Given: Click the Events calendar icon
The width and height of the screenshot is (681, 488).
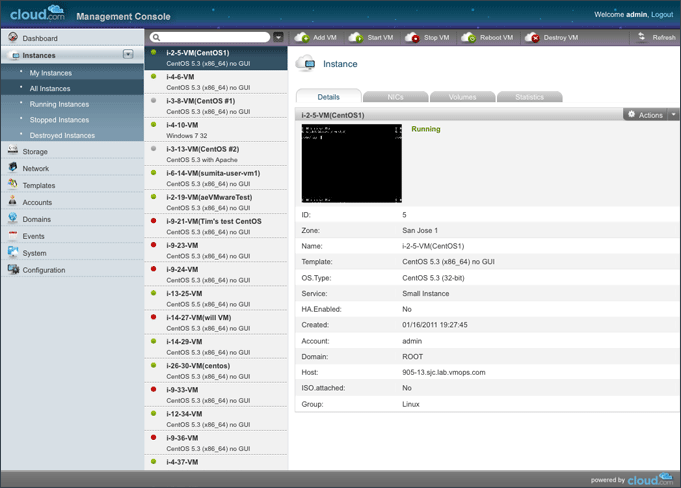Looking at the screenshot, I should 13,235.
